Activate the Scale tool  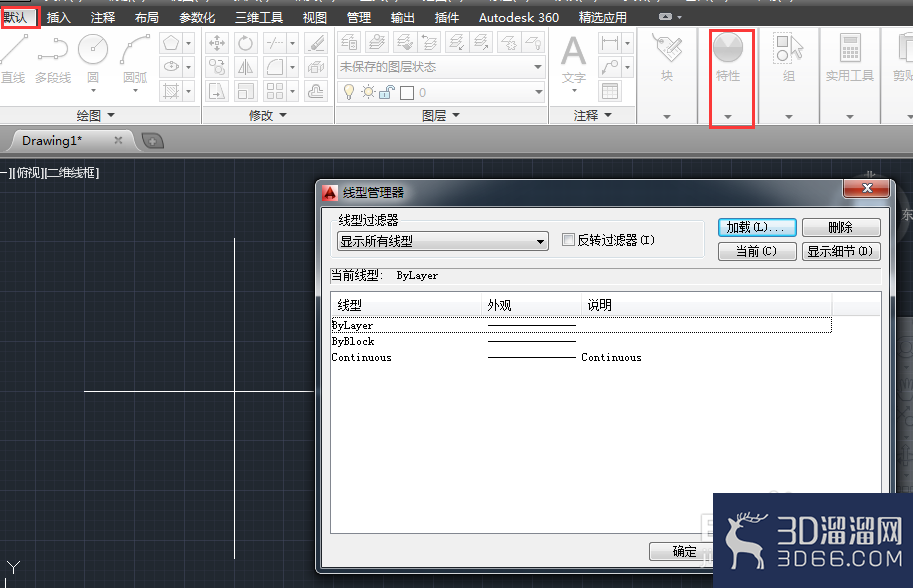246,91
